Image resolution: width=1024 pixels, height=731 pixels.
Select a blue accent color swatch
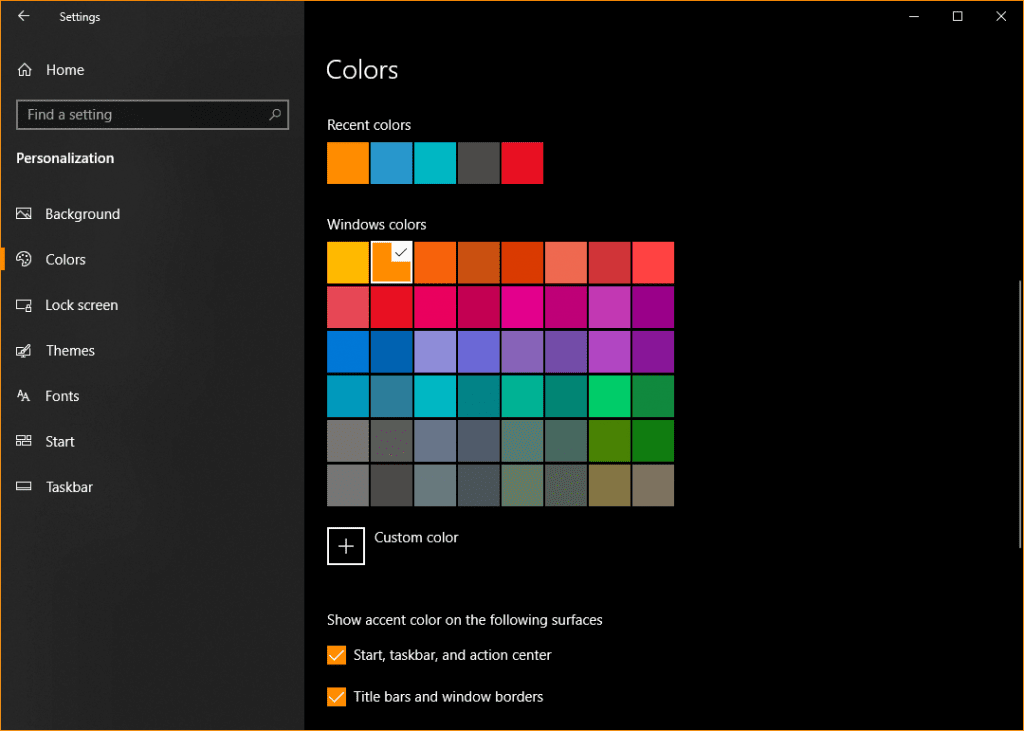tap(347, 351)
